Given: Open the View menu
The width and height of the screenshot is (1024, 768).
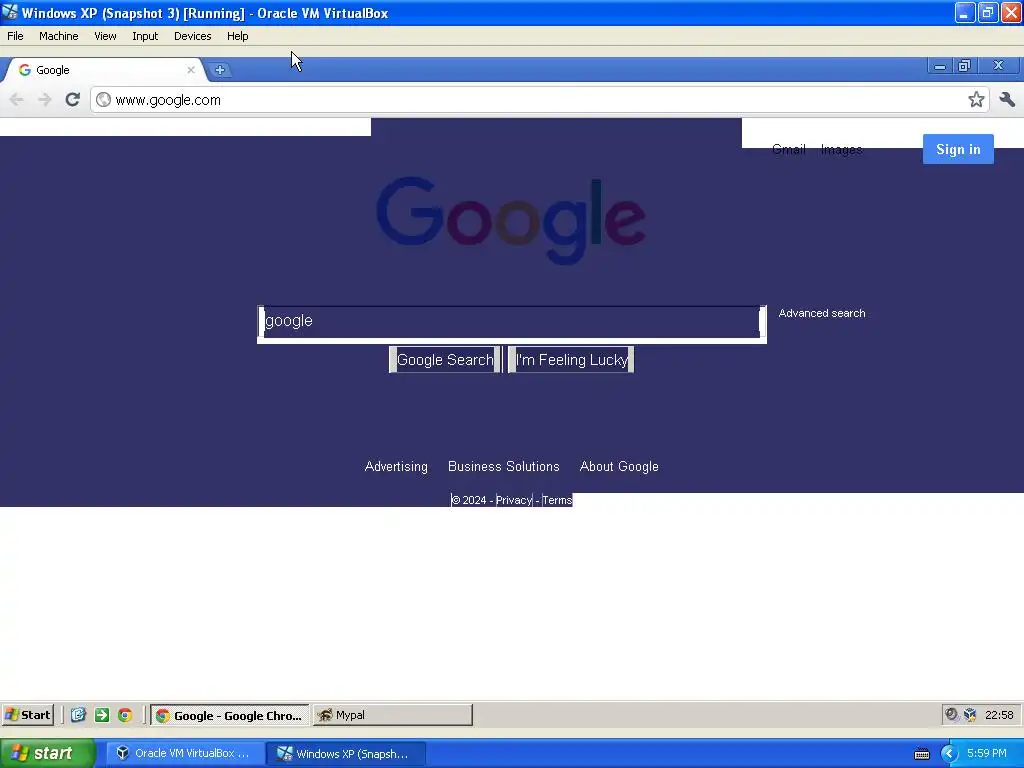Looking at the screenshot, I should (x=105, y=36).
